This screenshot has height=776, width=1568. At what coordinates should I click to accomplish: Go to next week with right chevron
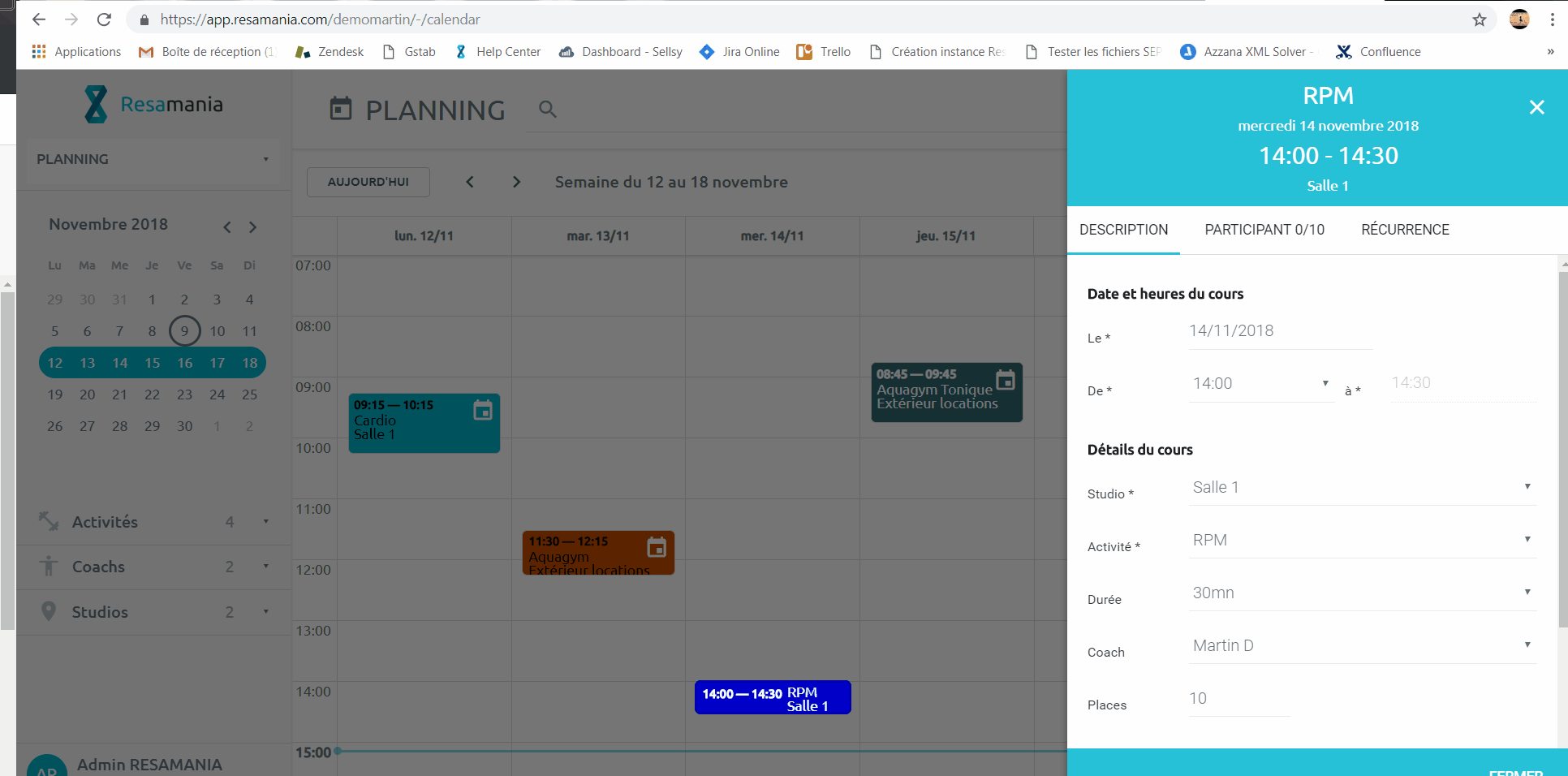[516, 182]
